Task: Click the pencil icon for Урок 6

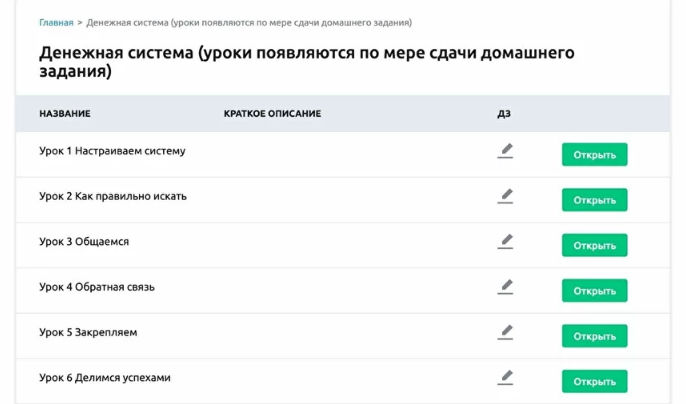Action: (x=505, y=377)
